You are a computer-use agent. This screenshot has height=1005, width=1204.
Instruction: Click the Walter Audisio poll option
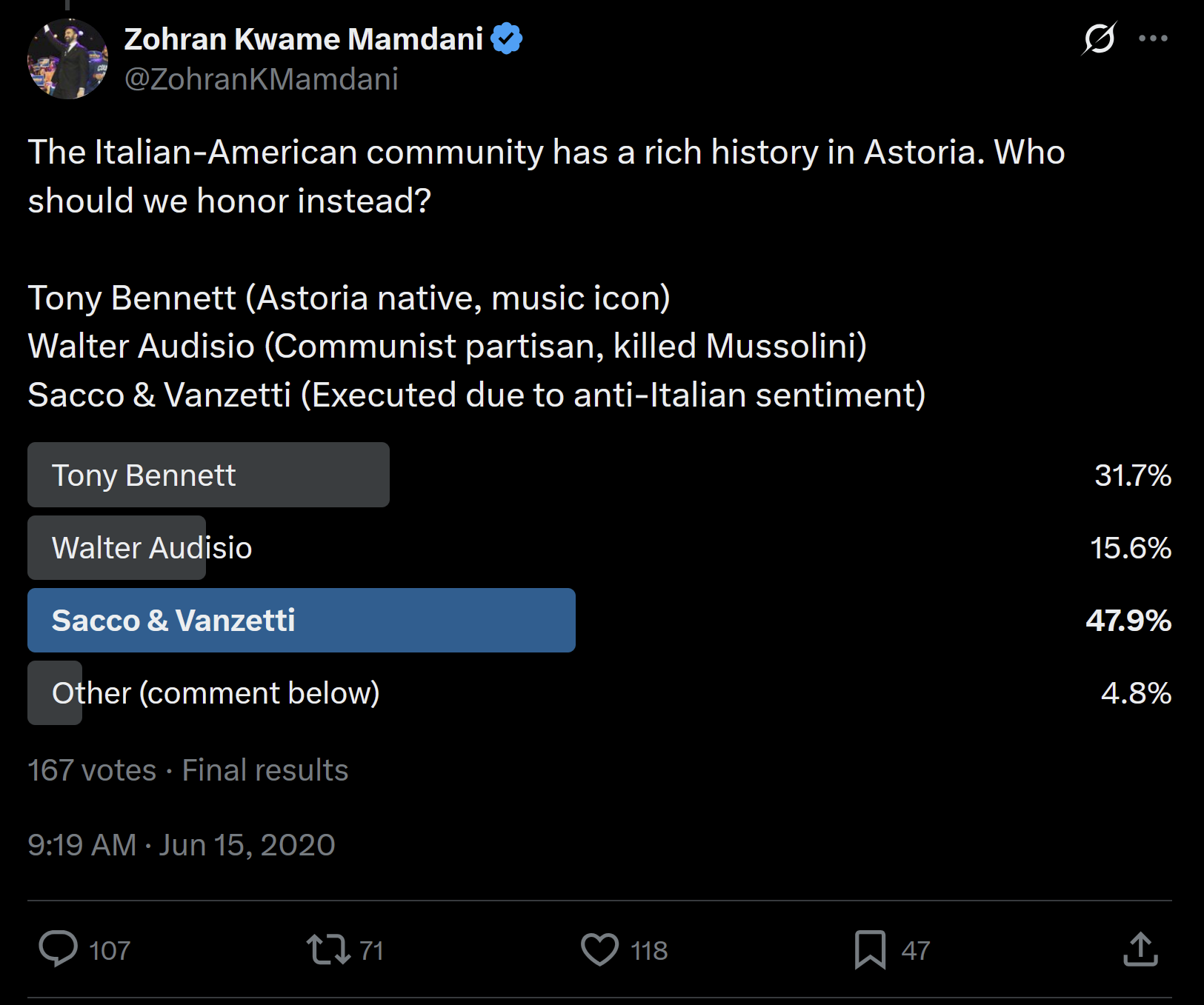(x=152, y=548)
